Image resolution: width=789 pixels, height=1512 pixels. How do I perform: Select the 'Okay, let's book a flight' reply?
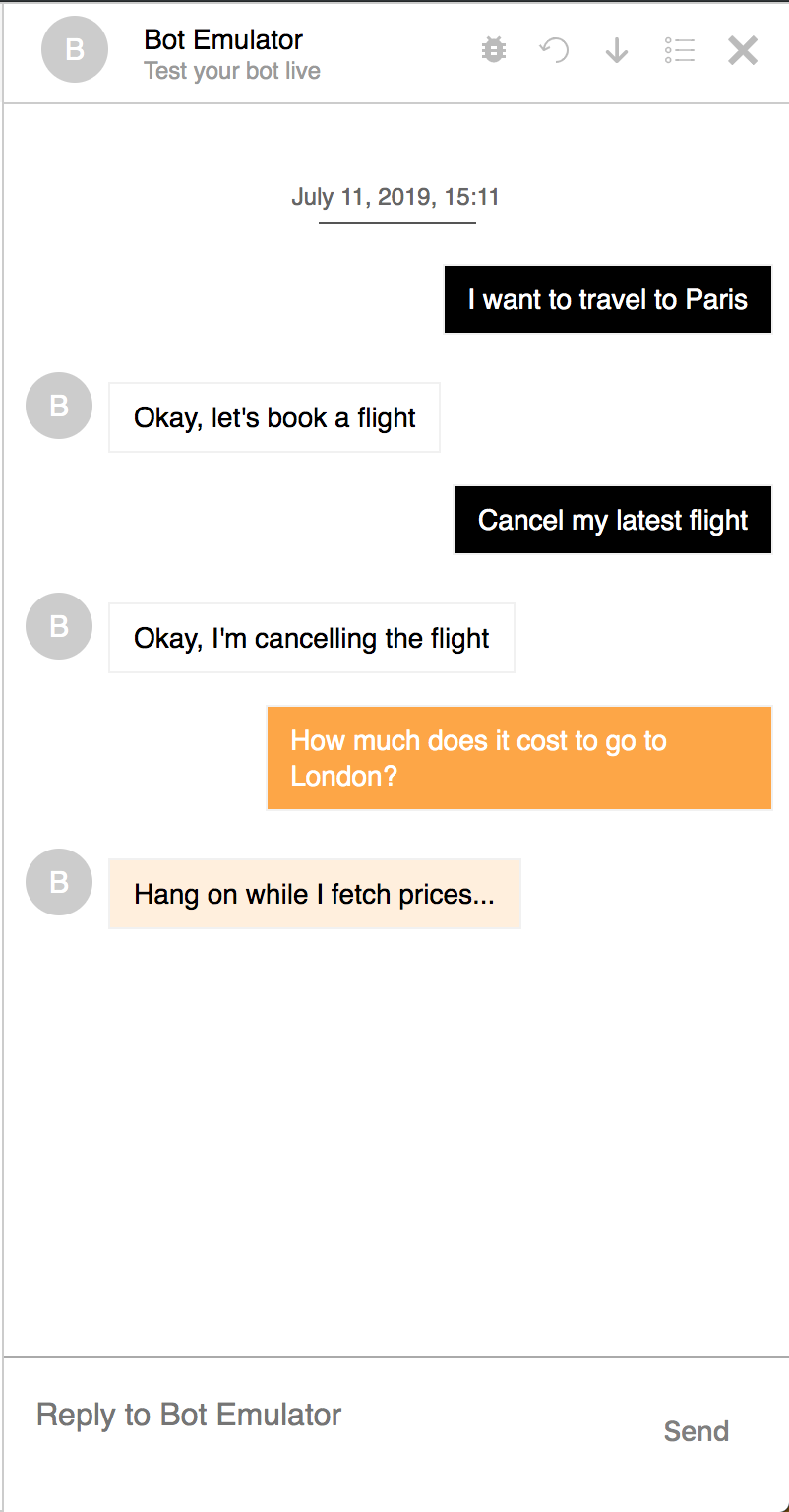[274, 417]
